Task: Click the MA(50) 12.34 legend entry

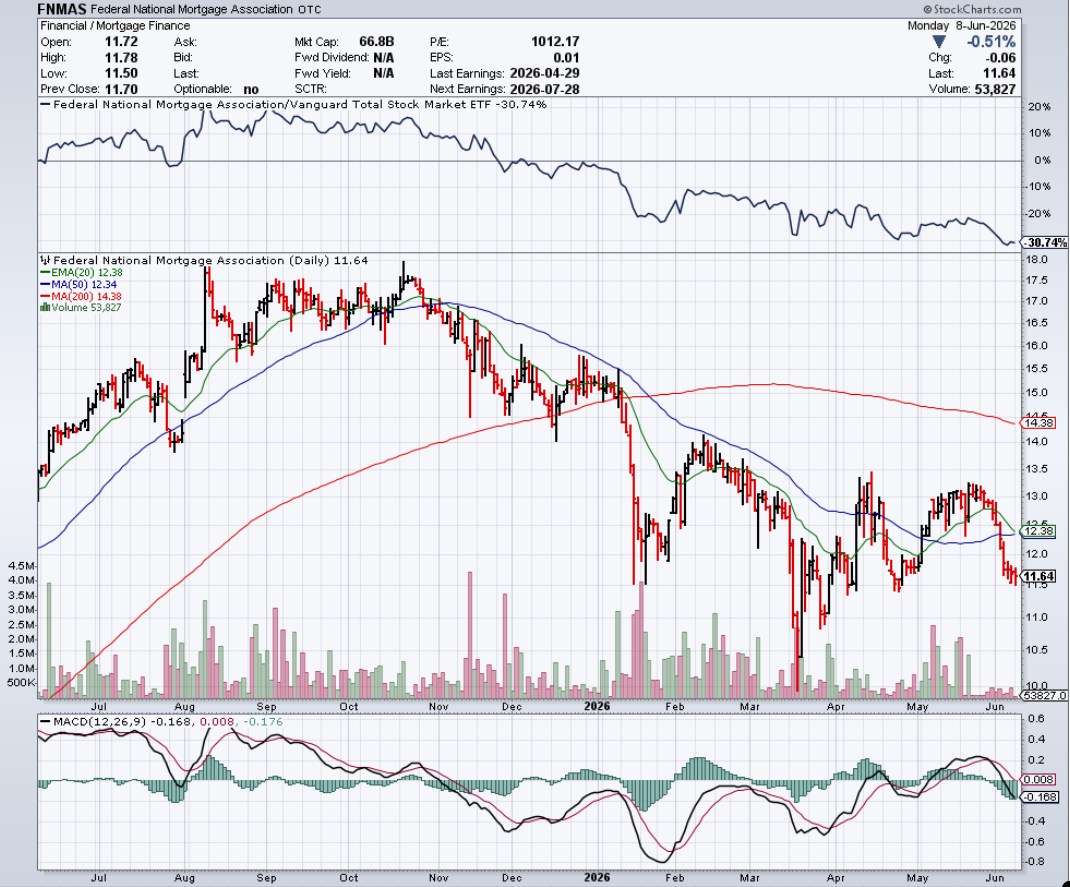Action: coord(78,284)
